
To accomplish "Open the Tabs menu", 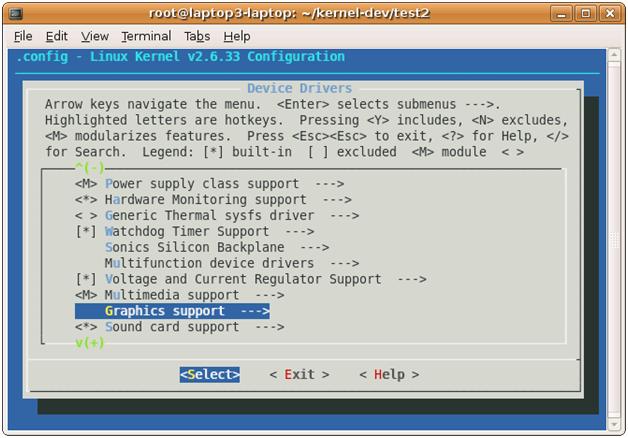I will tap(197, 36).
